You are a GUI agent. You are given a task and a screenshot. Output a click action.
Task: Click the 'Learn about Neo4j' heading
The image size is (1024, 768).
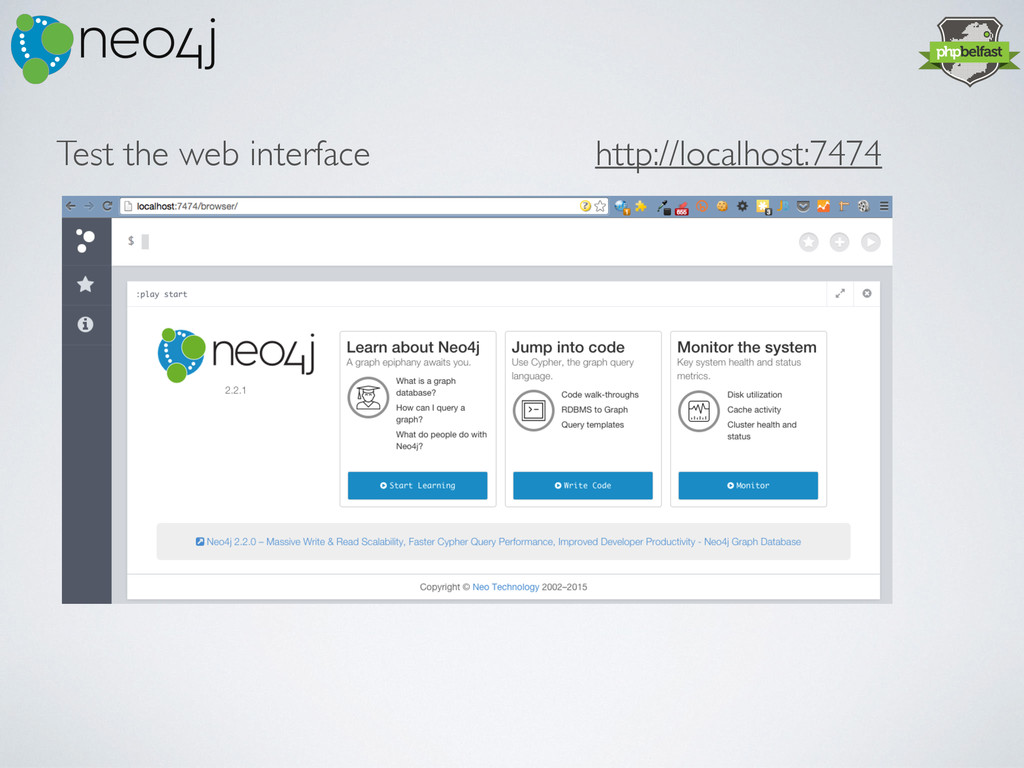point(413,347)
